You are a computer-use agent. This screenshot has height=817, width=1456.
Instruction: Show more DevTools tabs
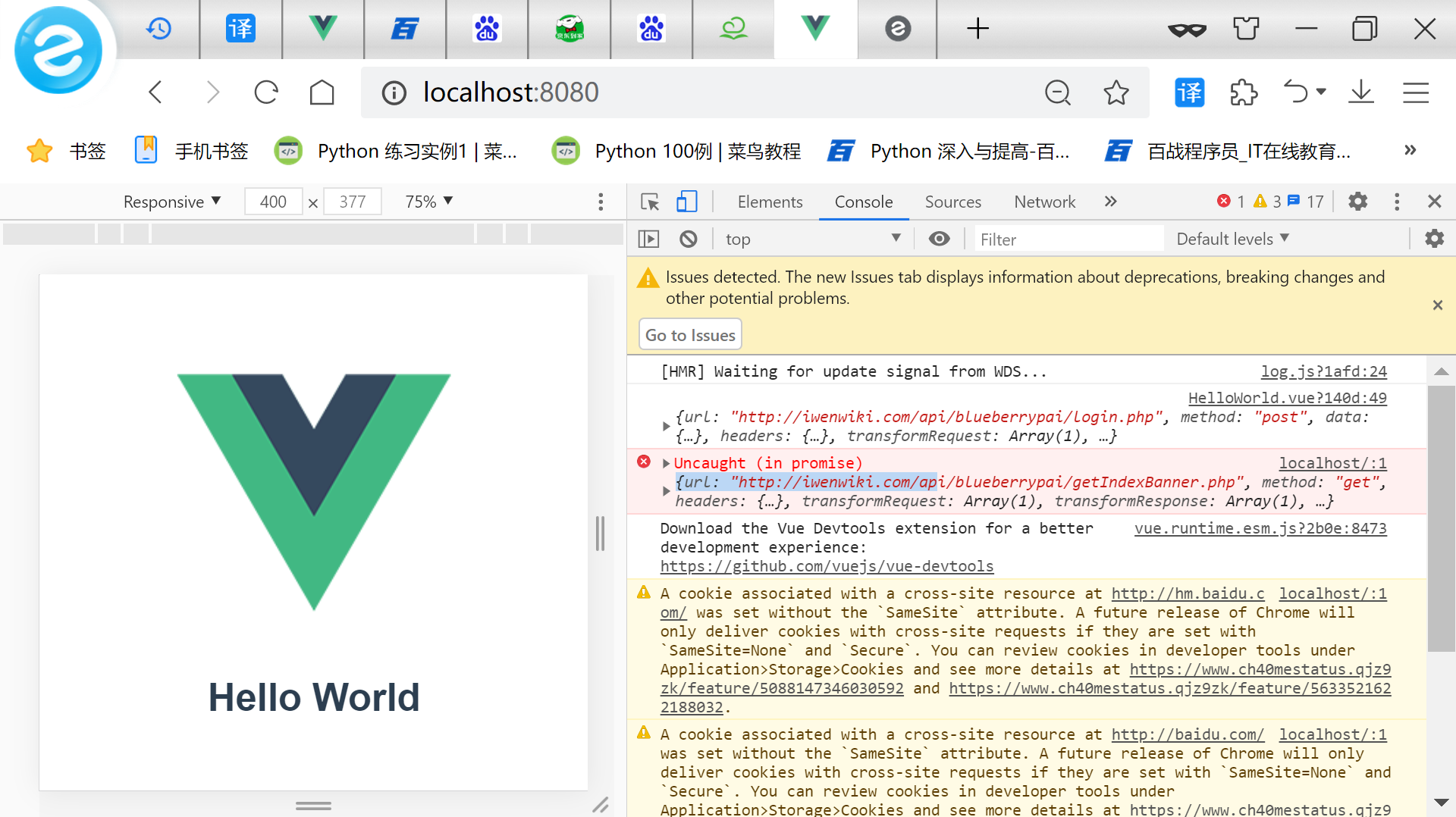click(x=1111, y=202)
